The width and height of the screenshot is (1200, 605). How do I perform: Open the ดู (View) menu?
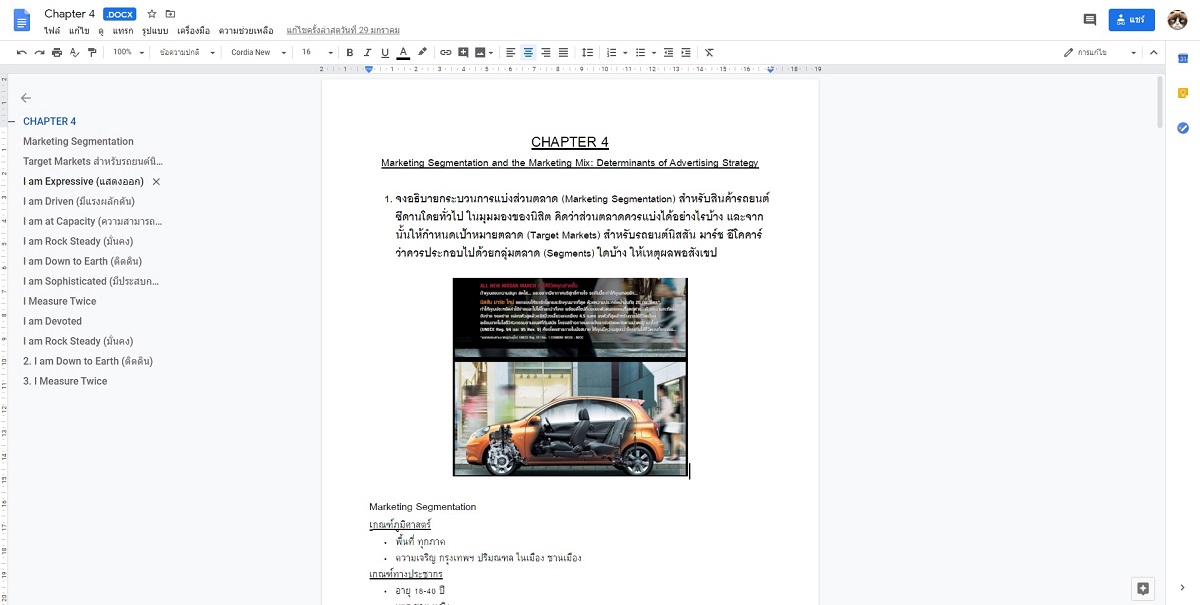[101, 31]
